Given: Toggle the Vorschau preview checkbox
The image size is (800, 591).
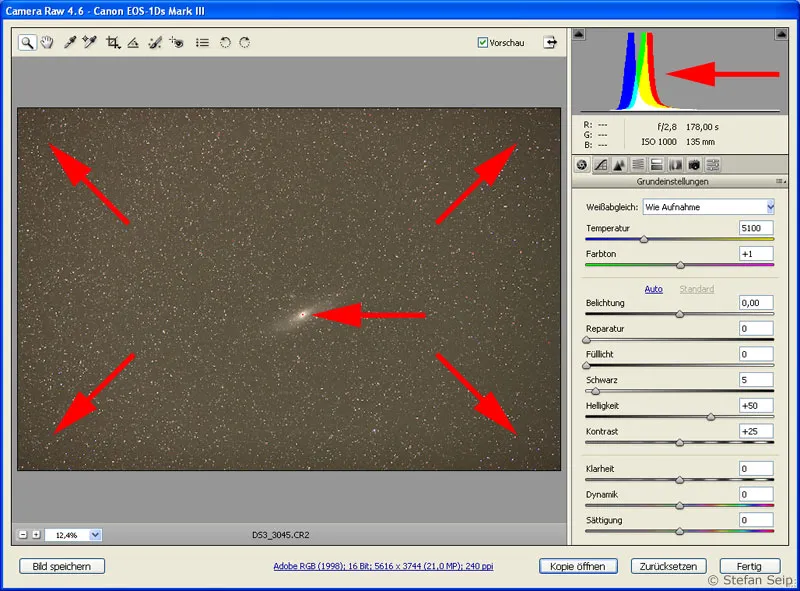Looking at the screenshot, I should 483,43.
